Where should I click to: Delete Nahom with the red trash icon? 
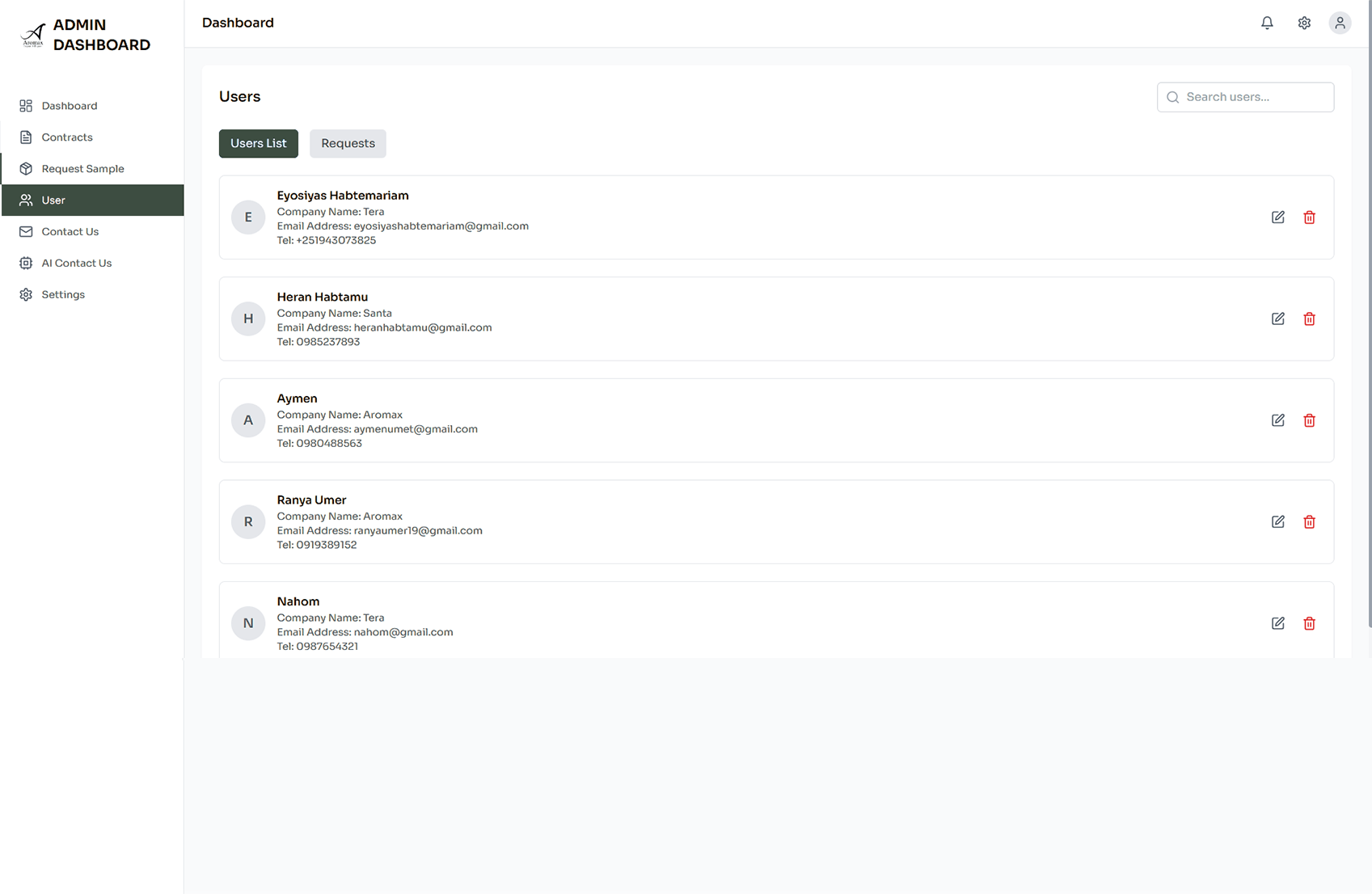[1309, 623]
